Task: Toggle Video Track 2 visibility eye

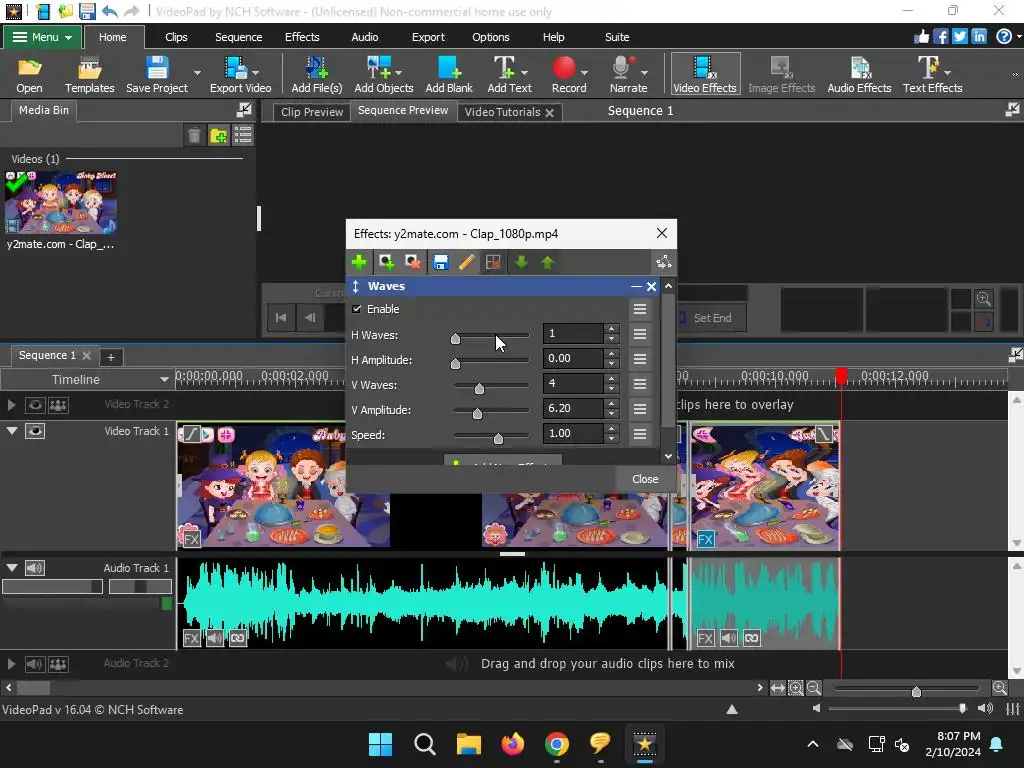Action: 35,405
